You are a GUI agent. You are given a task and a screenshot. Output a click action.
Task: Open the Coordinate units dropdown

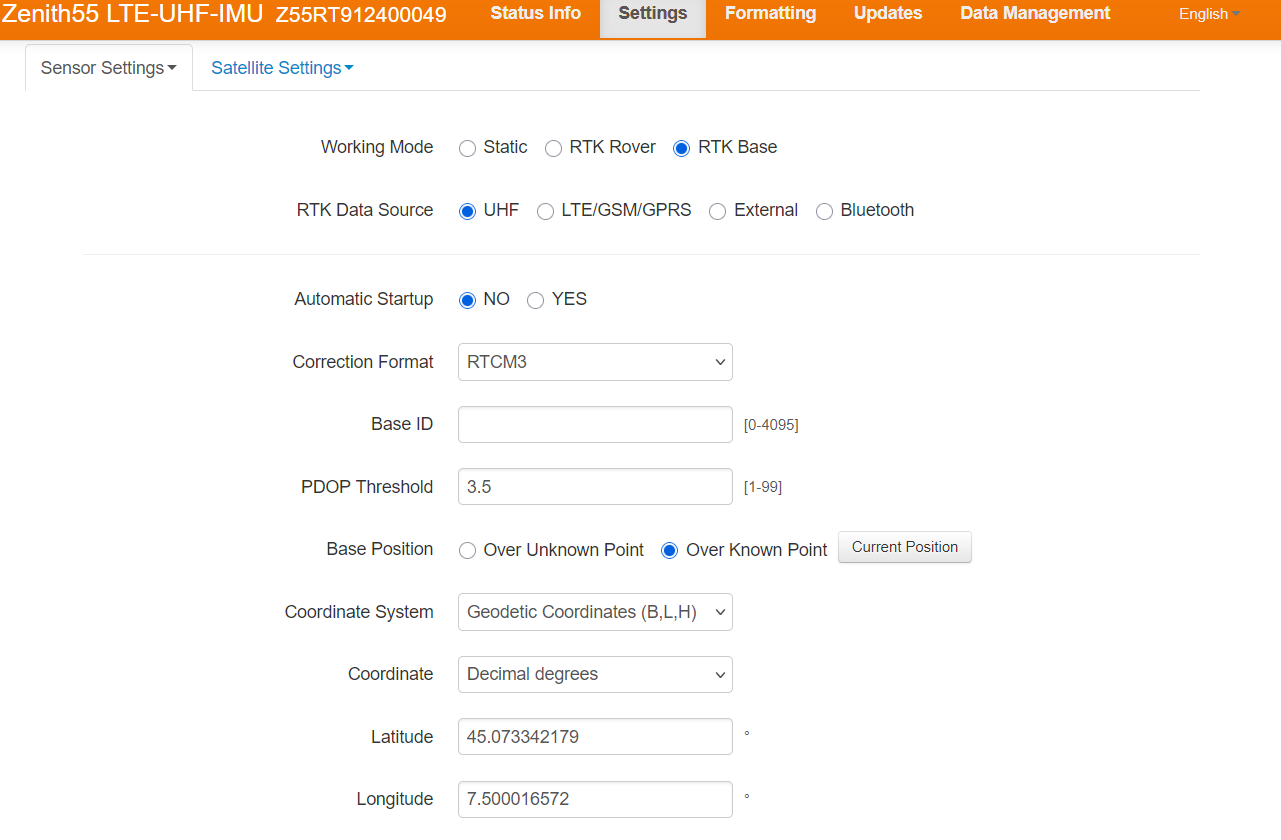(595, 674)
